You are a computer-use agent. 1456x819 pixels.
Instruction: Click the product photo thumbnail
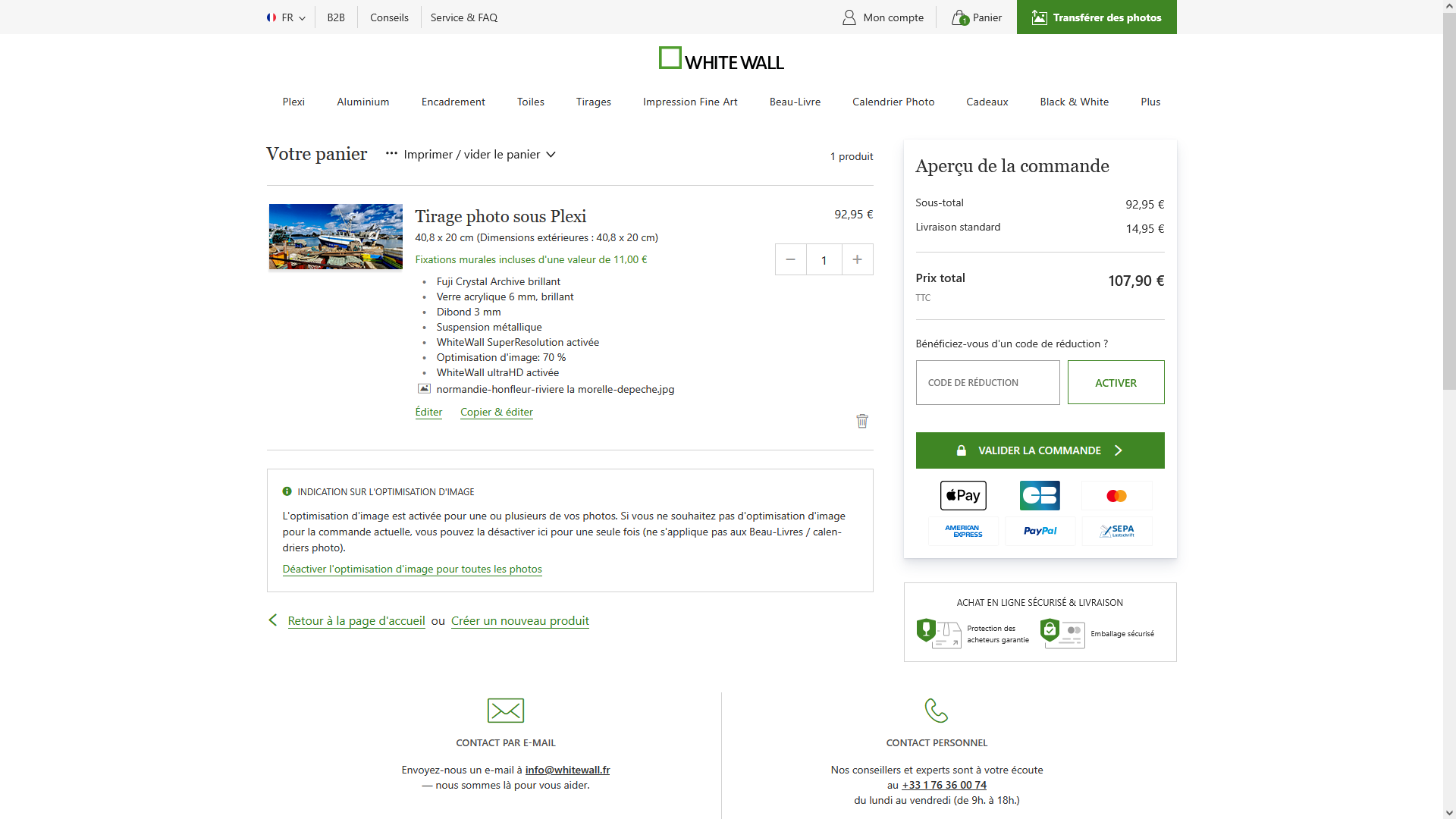pos(336,237)
